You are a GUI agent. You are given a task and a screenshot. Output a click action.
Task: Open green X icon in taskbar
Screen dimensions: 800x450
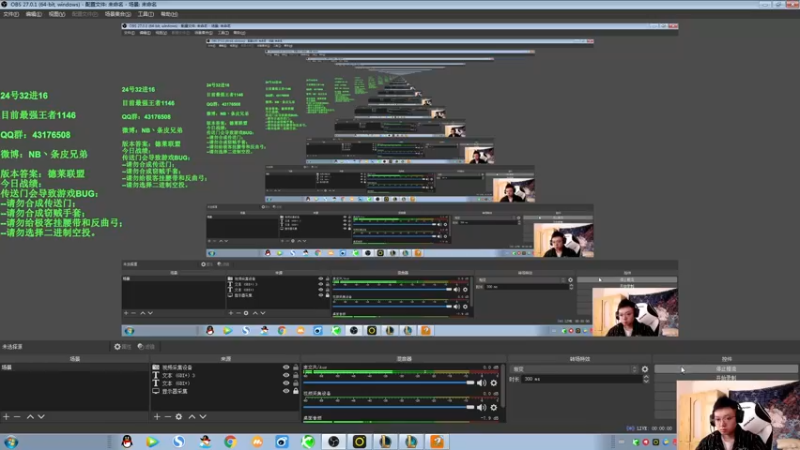tap(308, 442)
